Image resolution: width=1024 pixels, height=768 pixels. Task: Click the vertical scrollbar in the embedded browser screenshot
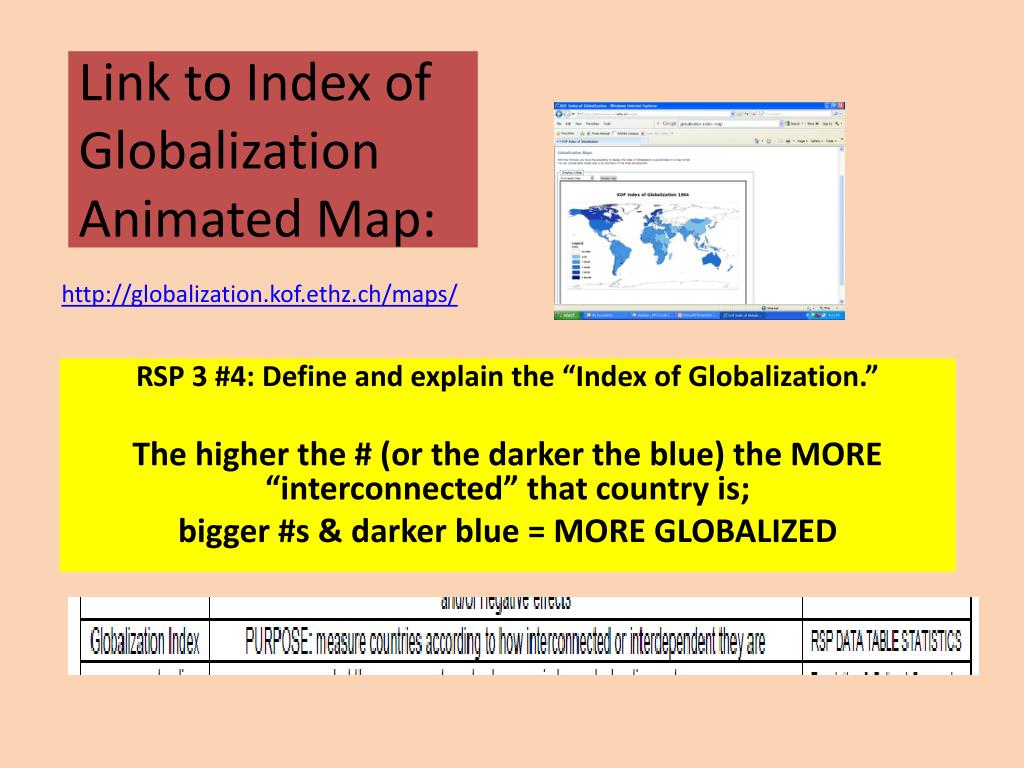coord(841,225)
